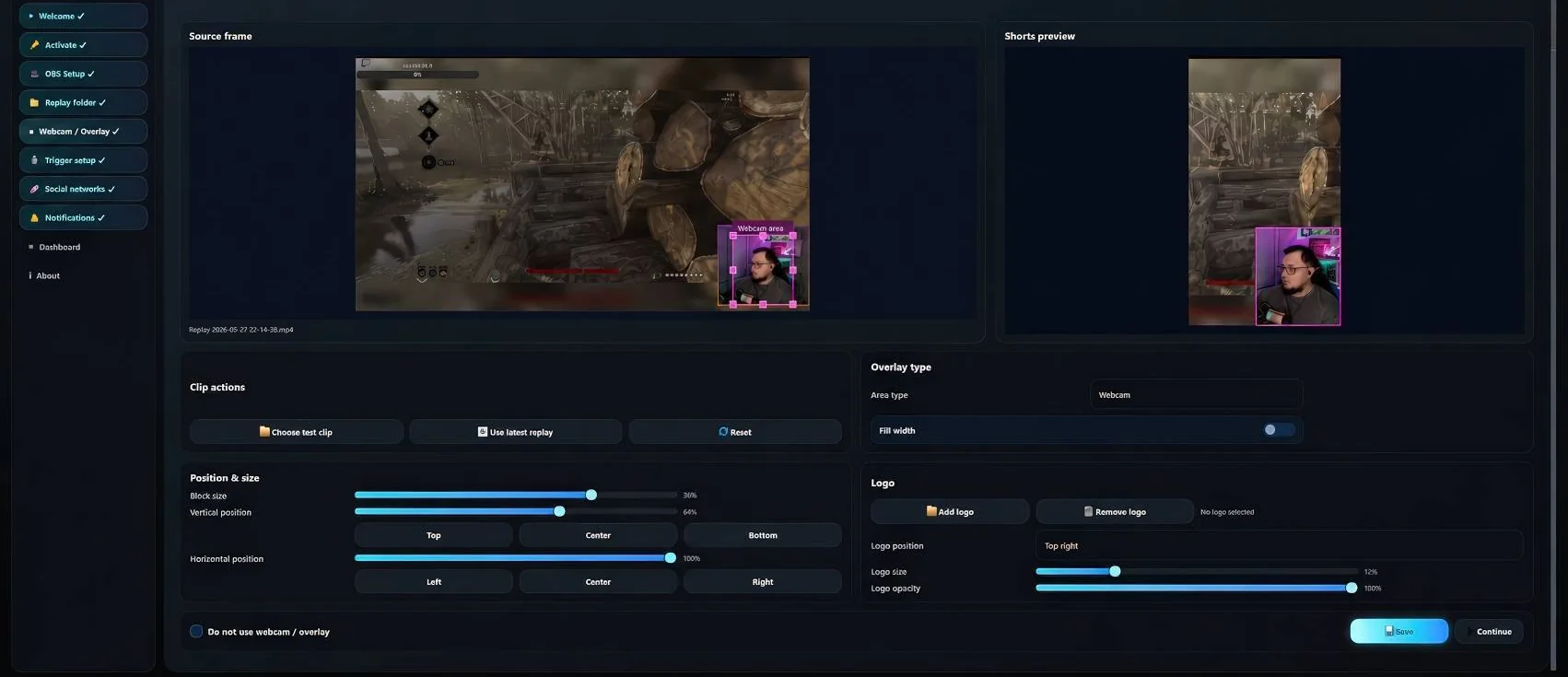Set horizontal position to Left

(433, 581)
